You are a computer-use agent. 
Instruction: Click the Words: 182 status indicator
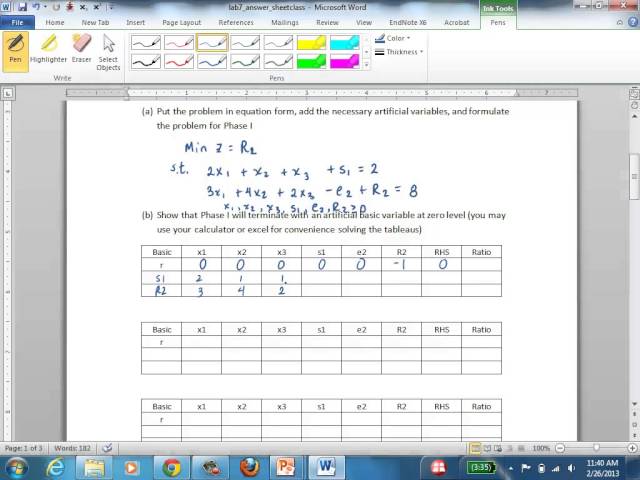coord(72,448)
